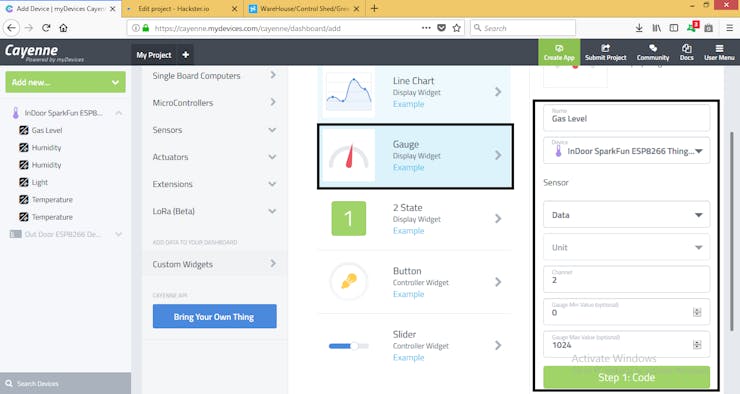Open 2 State Example link

click(408, 231)
